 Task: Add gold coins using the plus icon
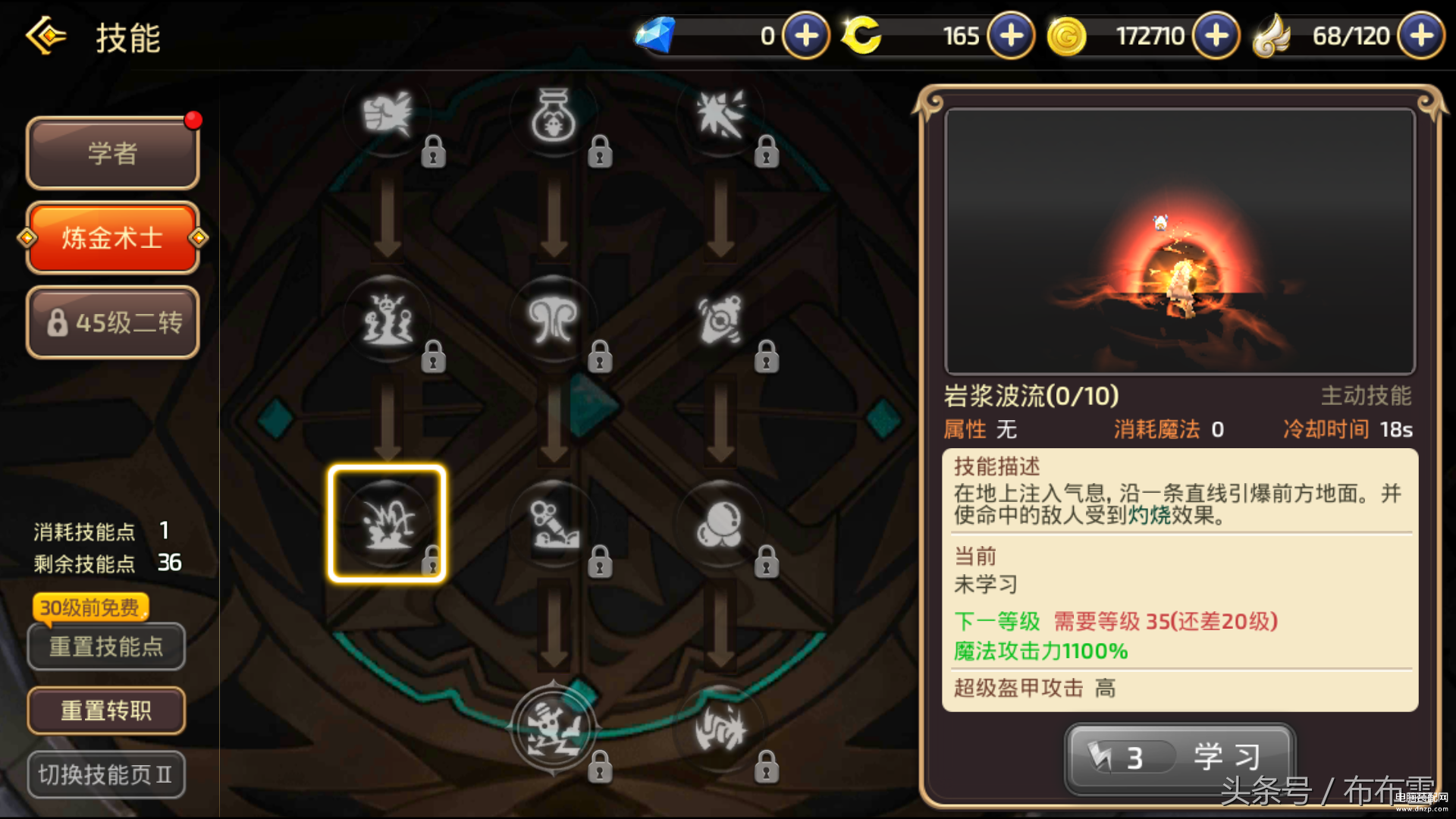(1216, 36)
